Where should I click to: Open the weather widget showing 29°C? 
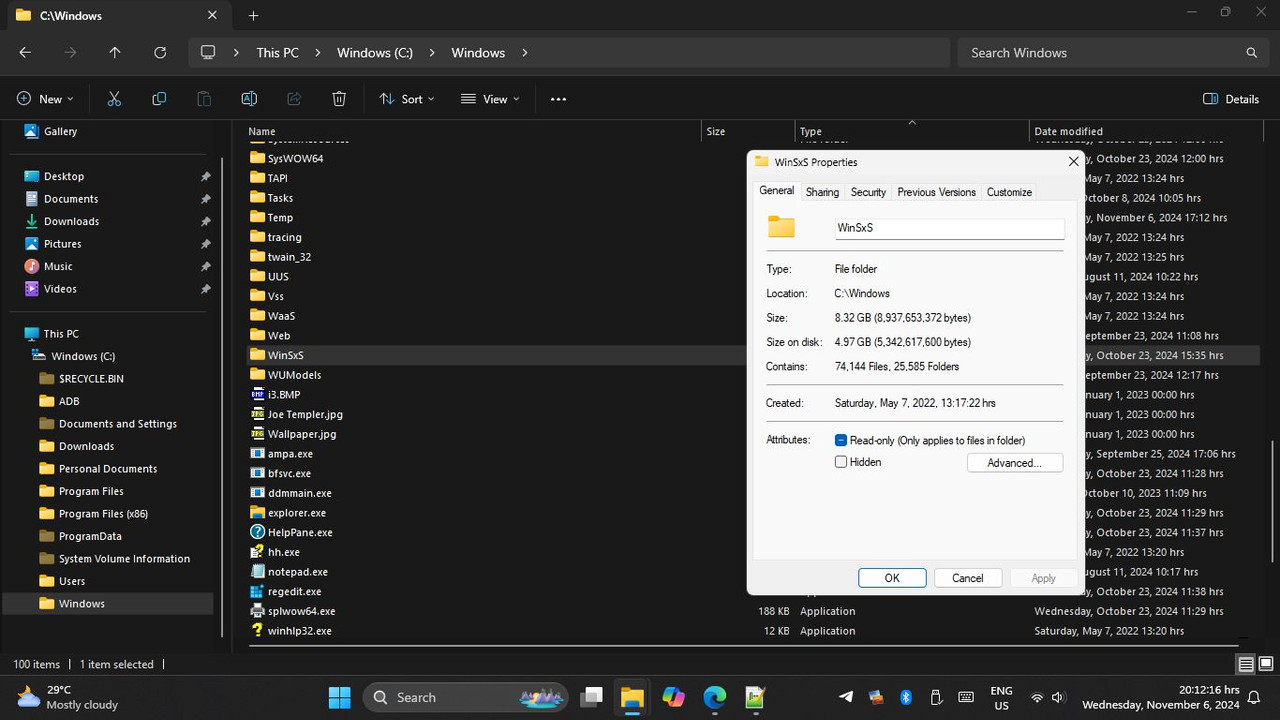pyautogui.click(x=68, y=697)
